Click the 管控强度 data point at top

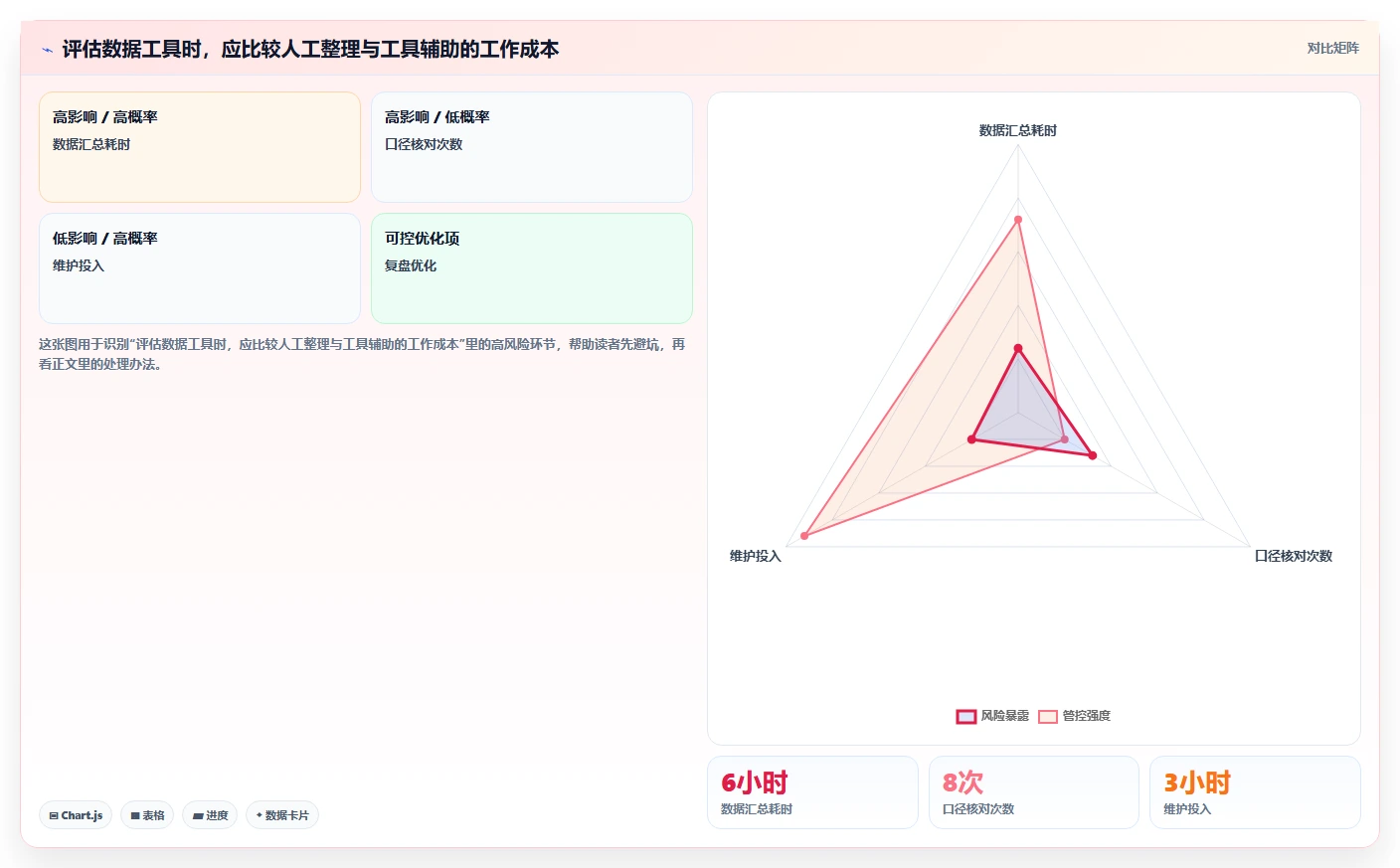point(1017,219)
